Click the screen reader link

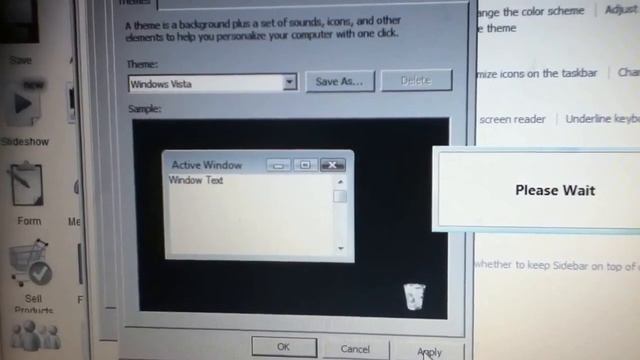coord(512,119)
